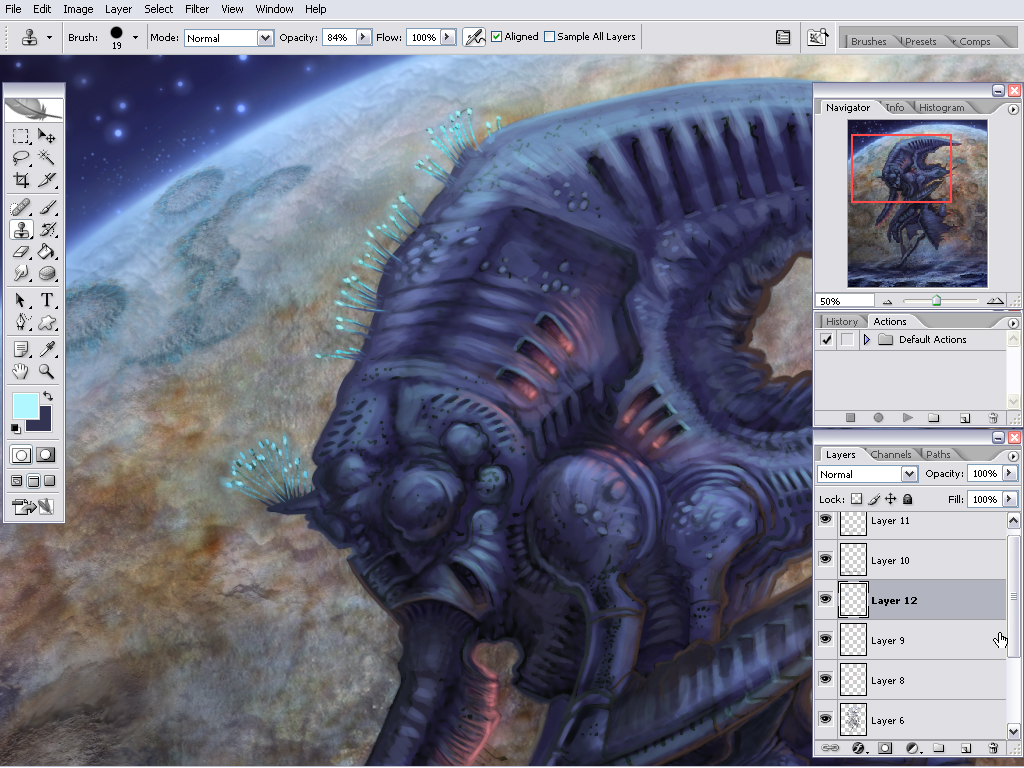
Task: Activate the Zoom magnifier tool
Action: pyautogui.click(x=46, y=372)
